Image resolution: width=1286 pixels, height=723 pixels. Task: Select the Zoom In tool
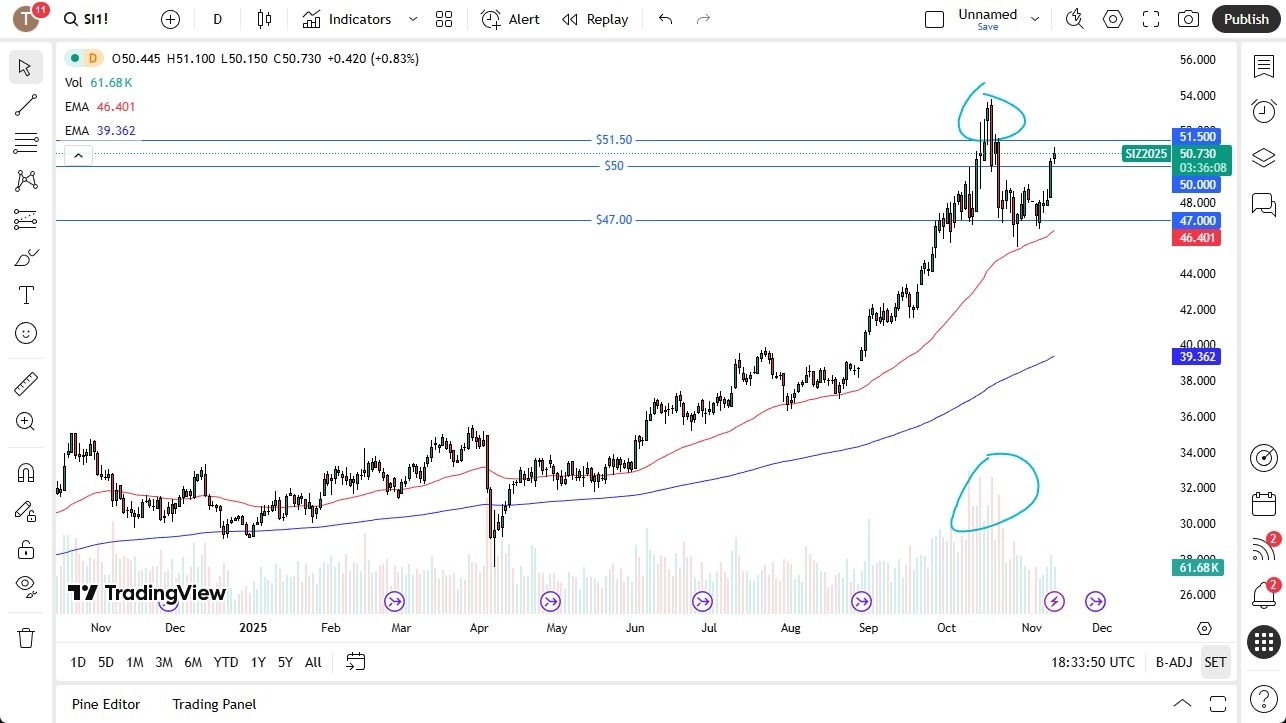(x=25, y=421)
